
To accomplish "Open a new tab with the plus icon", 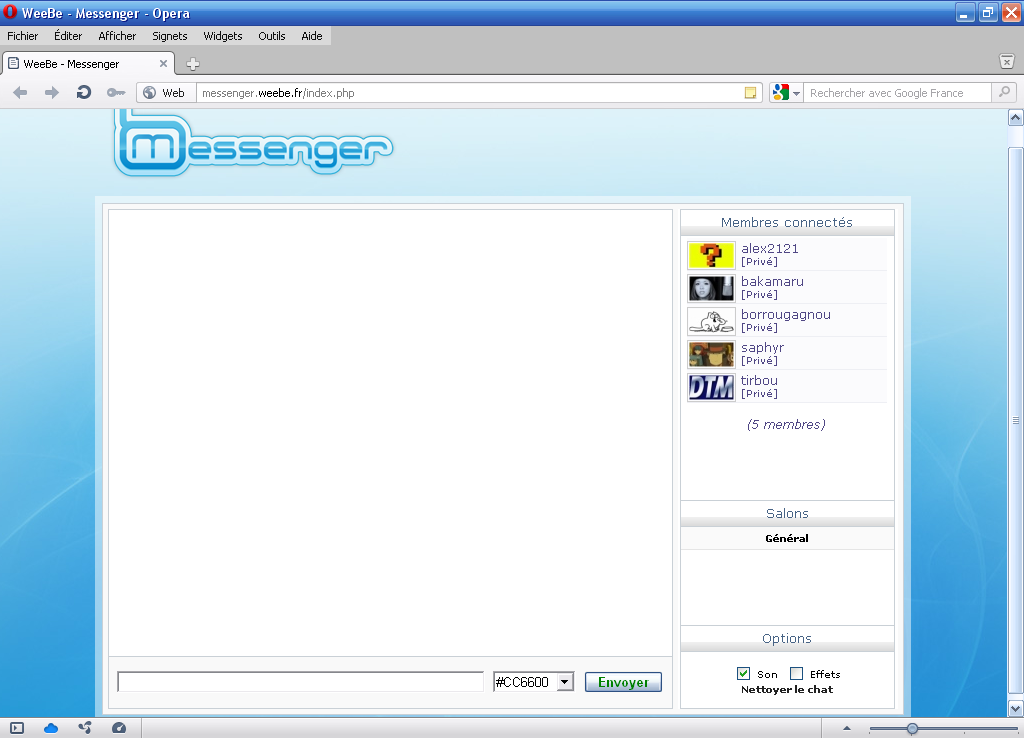I will (x=193, y=64).
